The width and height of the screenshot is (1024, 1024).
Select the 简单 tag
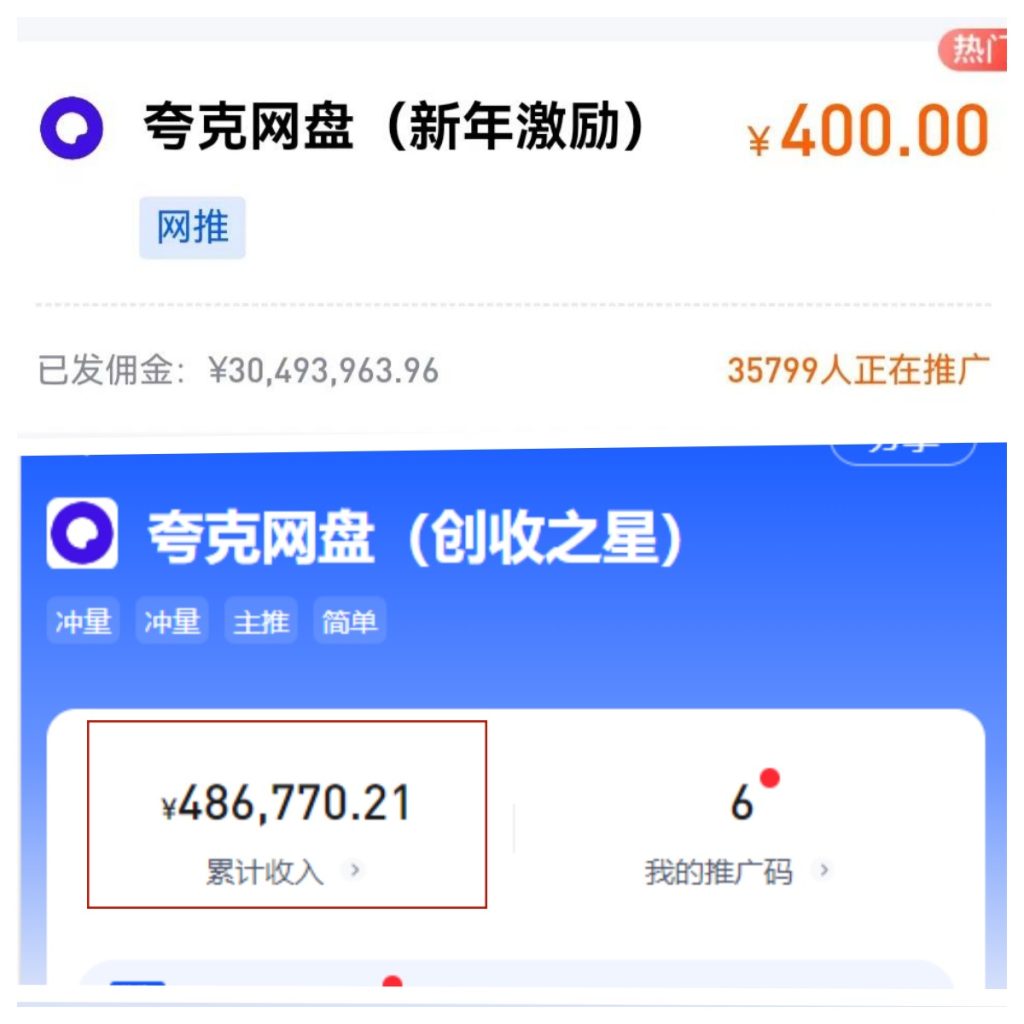click(x=349, y=620)
